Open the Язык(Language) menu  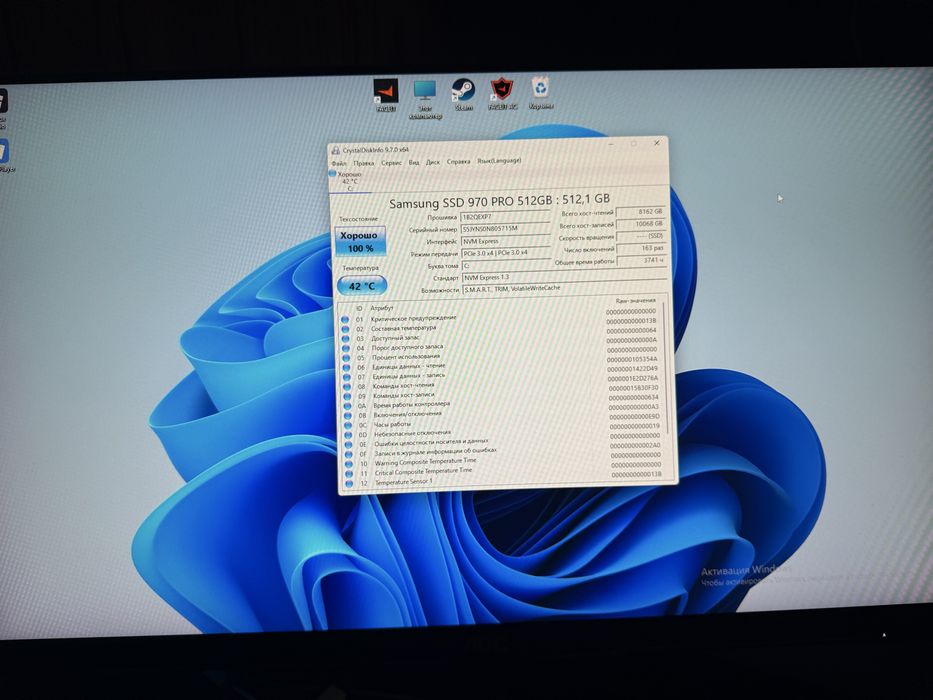tap(499, 161)
